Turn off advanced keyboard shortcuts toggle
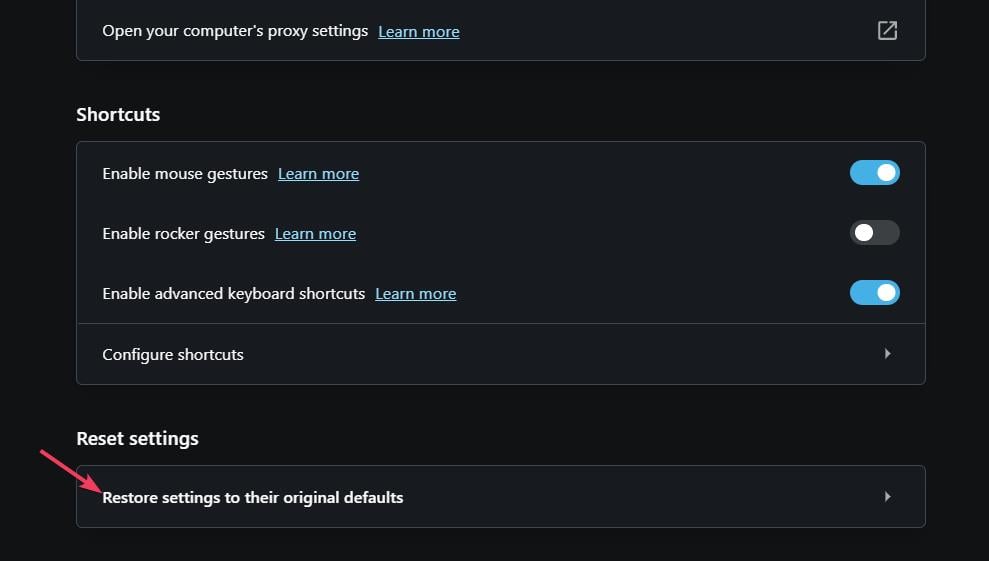 tap(874, 292)
